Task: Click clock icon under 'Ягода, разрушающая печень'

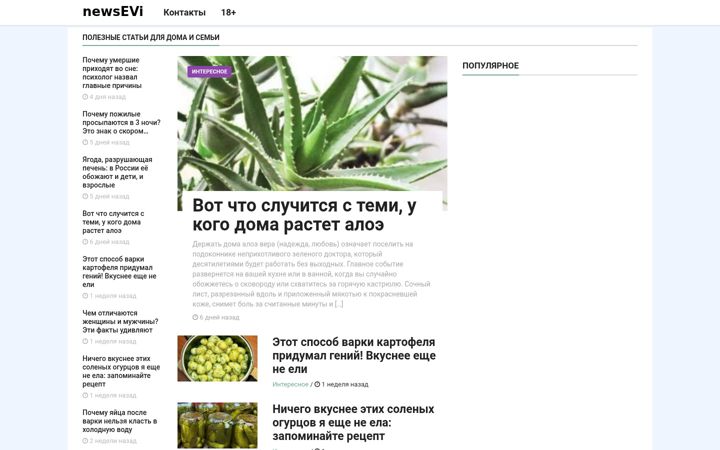Action: 85,196
